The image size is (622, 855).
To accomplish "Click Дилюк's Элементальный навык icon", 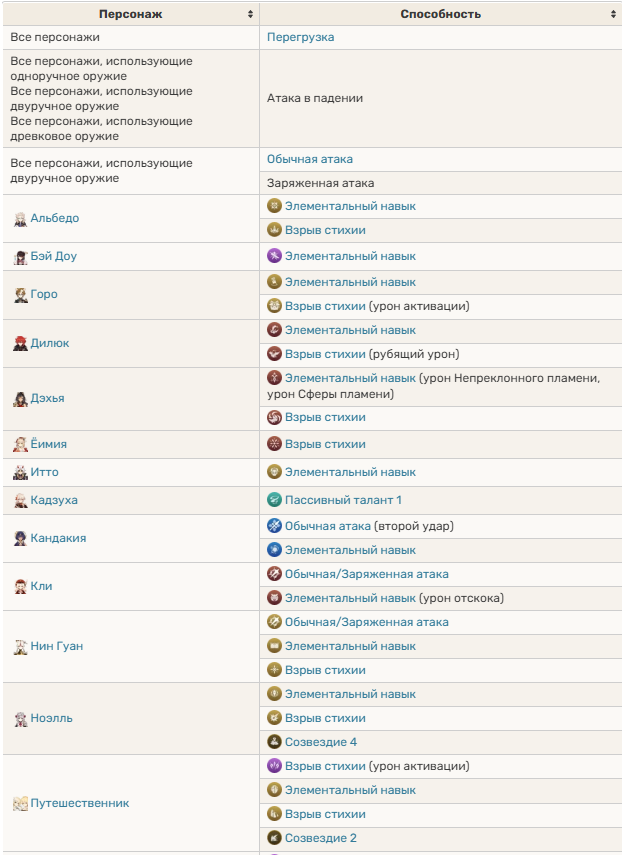I will pyautogui.click(x=274, y=330).
